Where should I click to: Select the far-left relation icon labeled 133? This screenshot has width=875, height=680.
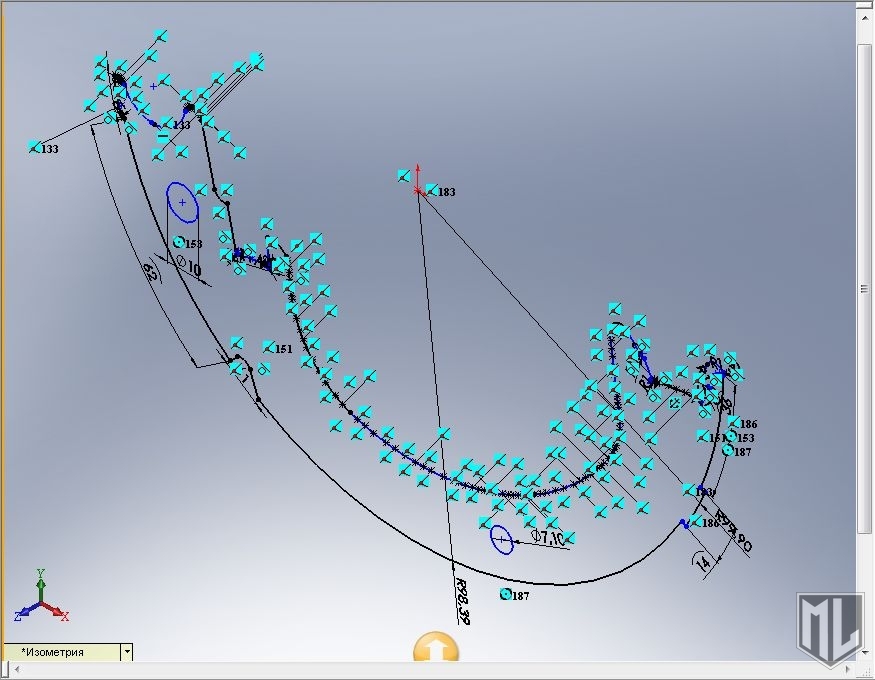[x=35, y=148]
